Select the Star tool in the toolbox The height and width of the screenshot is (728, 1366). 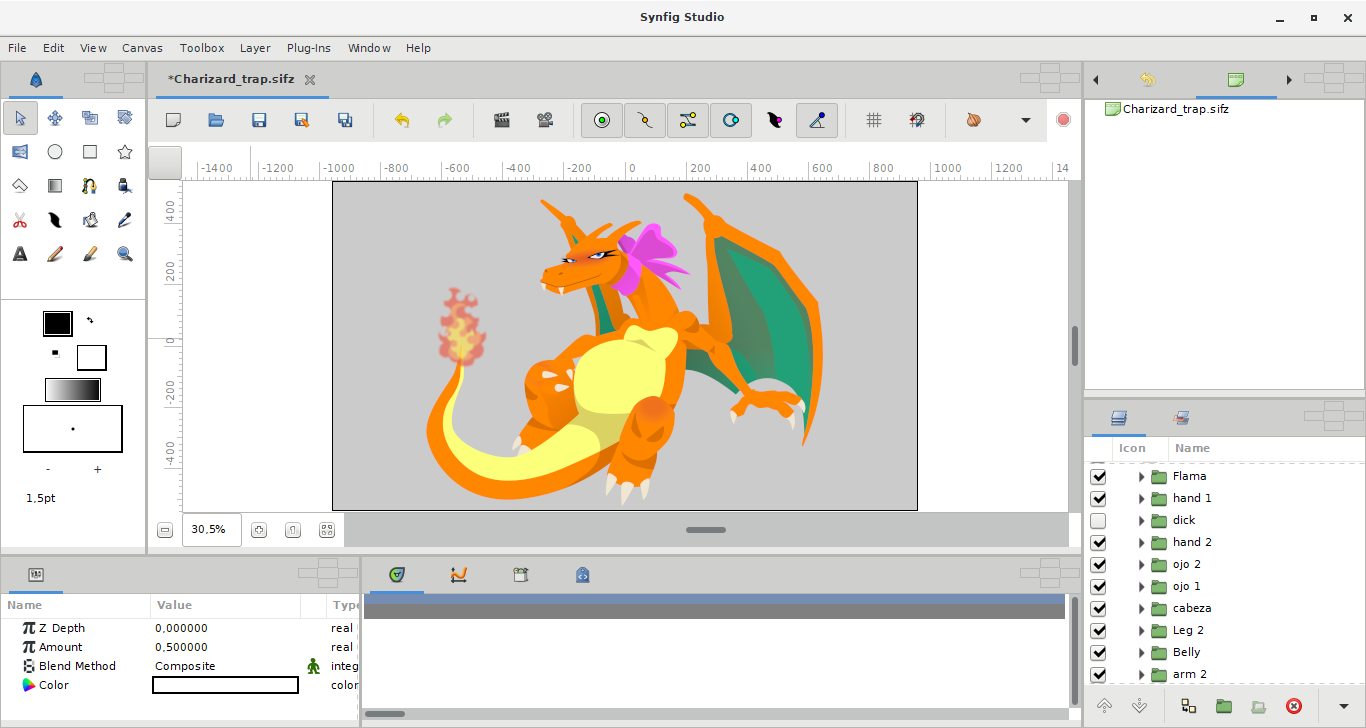tap(125, 152)
